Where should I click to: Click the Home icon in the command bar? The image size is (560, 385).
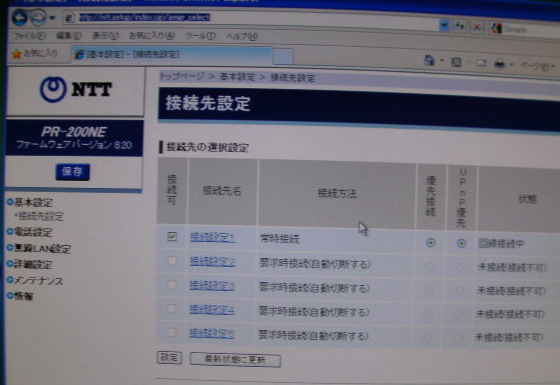coord(429,60)
